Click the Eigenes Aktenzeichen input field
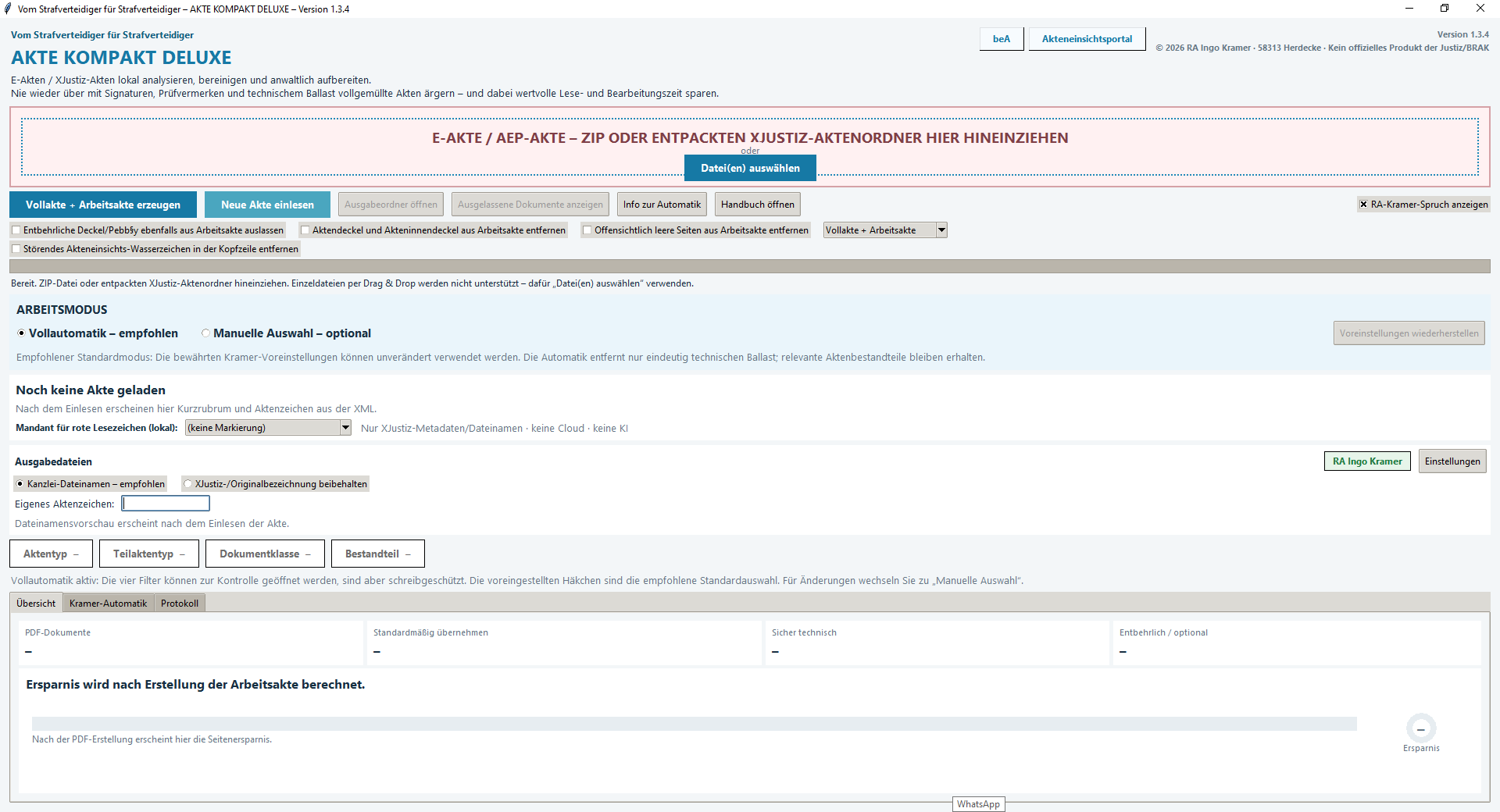 pos(166,504)
